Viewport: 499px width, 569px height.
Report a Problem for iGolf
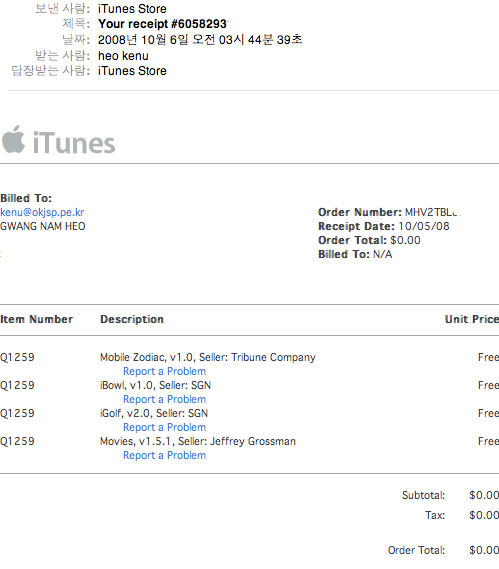(x=164, y=427)
